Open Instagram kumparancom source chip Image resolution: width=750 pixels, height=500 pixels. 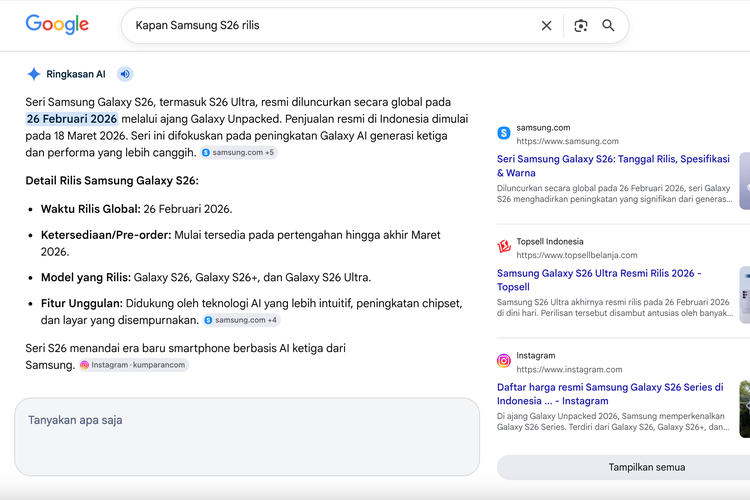pos(134,365)
